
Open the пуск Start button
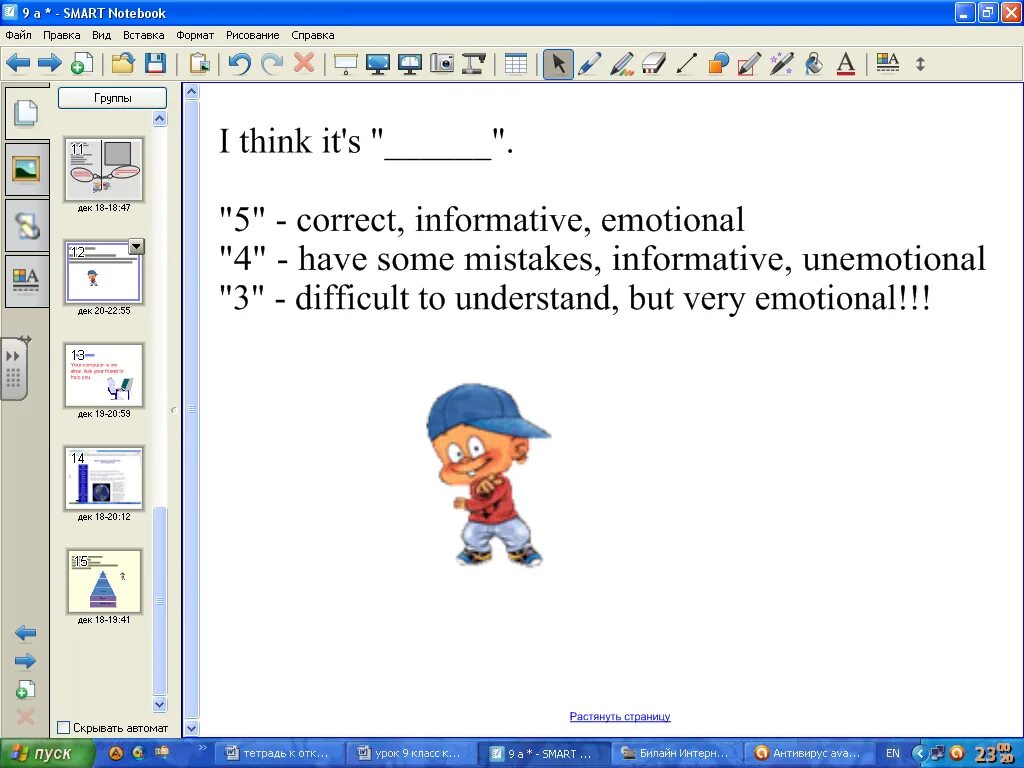[46, 754]
